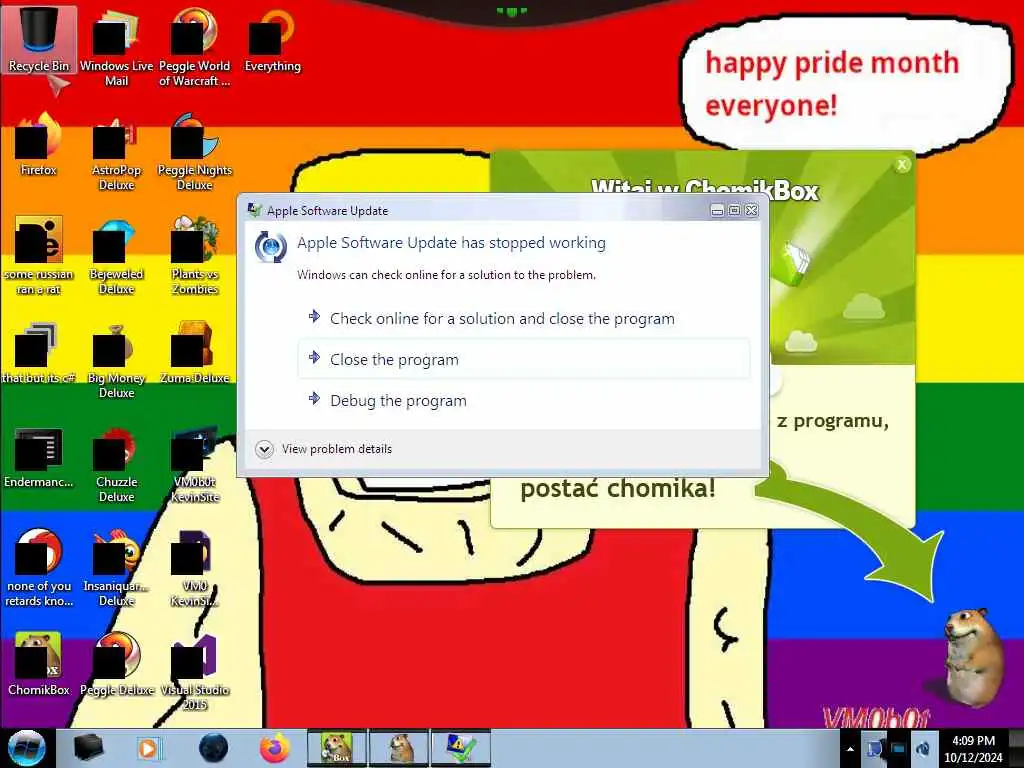Show hidden tray icons arrow
The image size is (1024, 768).
pos(850,748)
